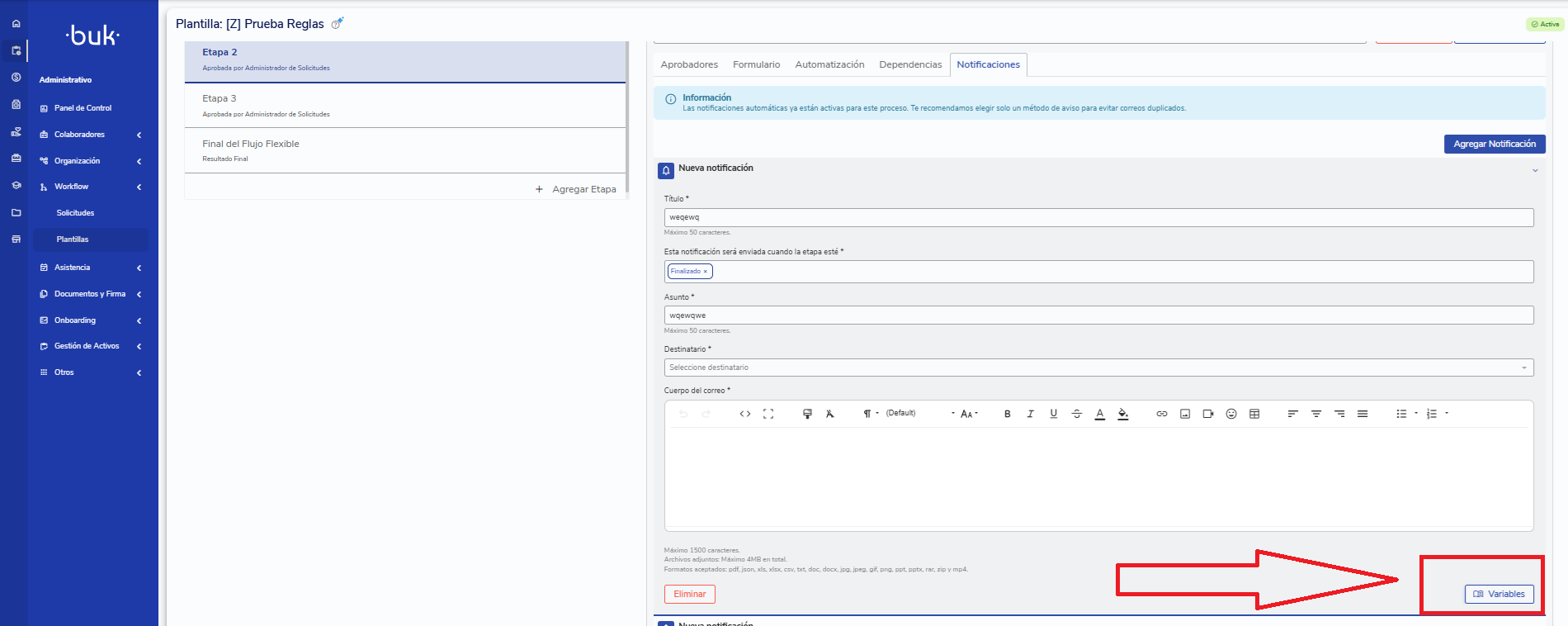Screen dimensions: 1568x626
Task: Expand the Organización menu
Action: click(x=90, y=161)
